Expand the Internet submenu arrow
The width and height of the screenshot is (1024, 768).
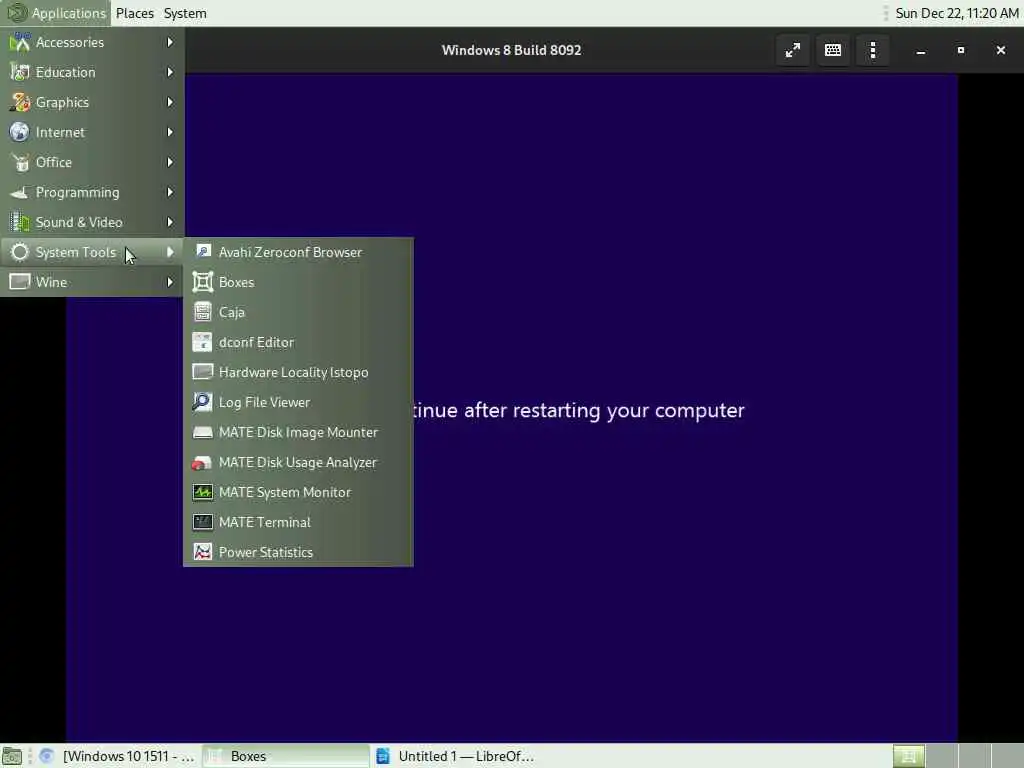(170, 133)
